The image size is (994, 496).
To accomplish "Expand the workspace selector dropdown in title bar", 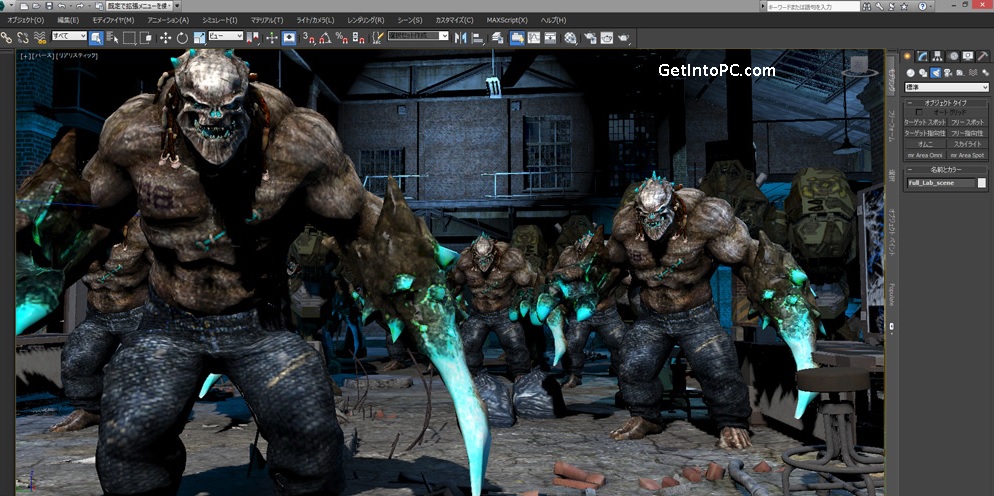I will tap(139, 6).
